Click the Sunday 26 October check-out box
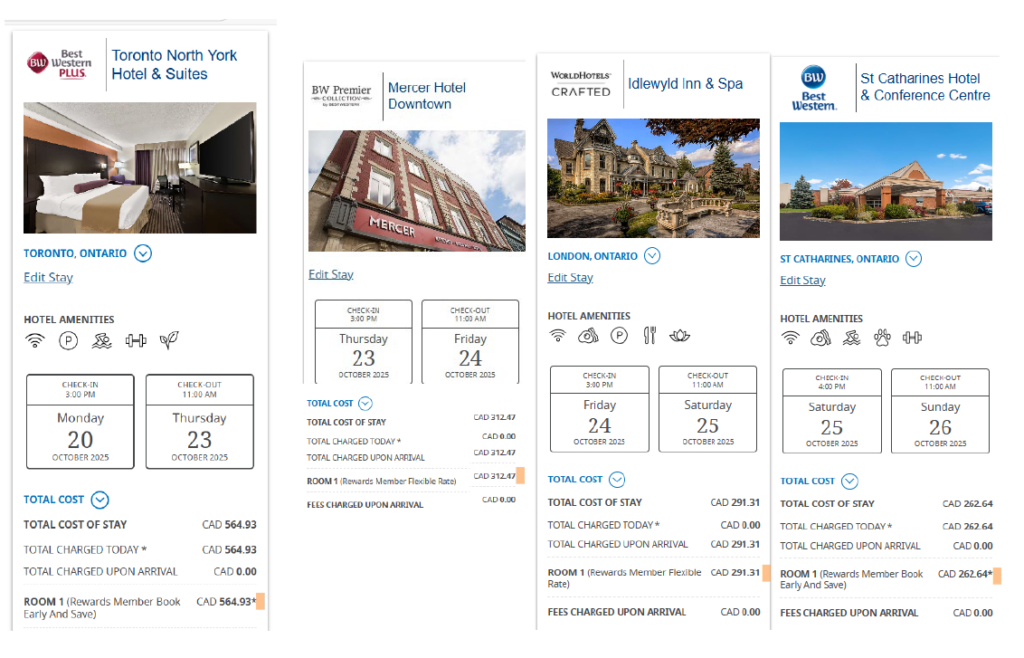The image size is (1024, 658). point(940,411)
